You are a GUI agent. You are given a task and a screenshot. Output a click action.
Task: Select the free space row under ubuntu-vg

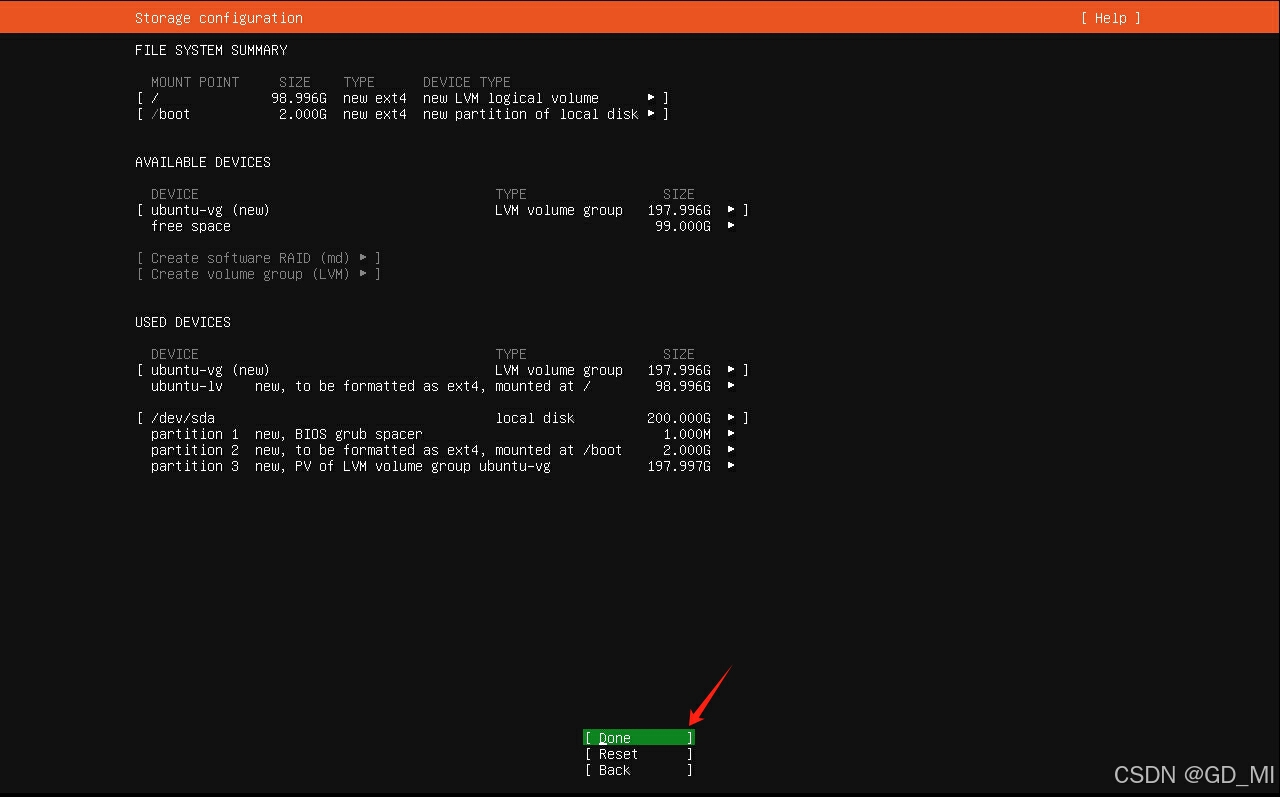[442, 226]
